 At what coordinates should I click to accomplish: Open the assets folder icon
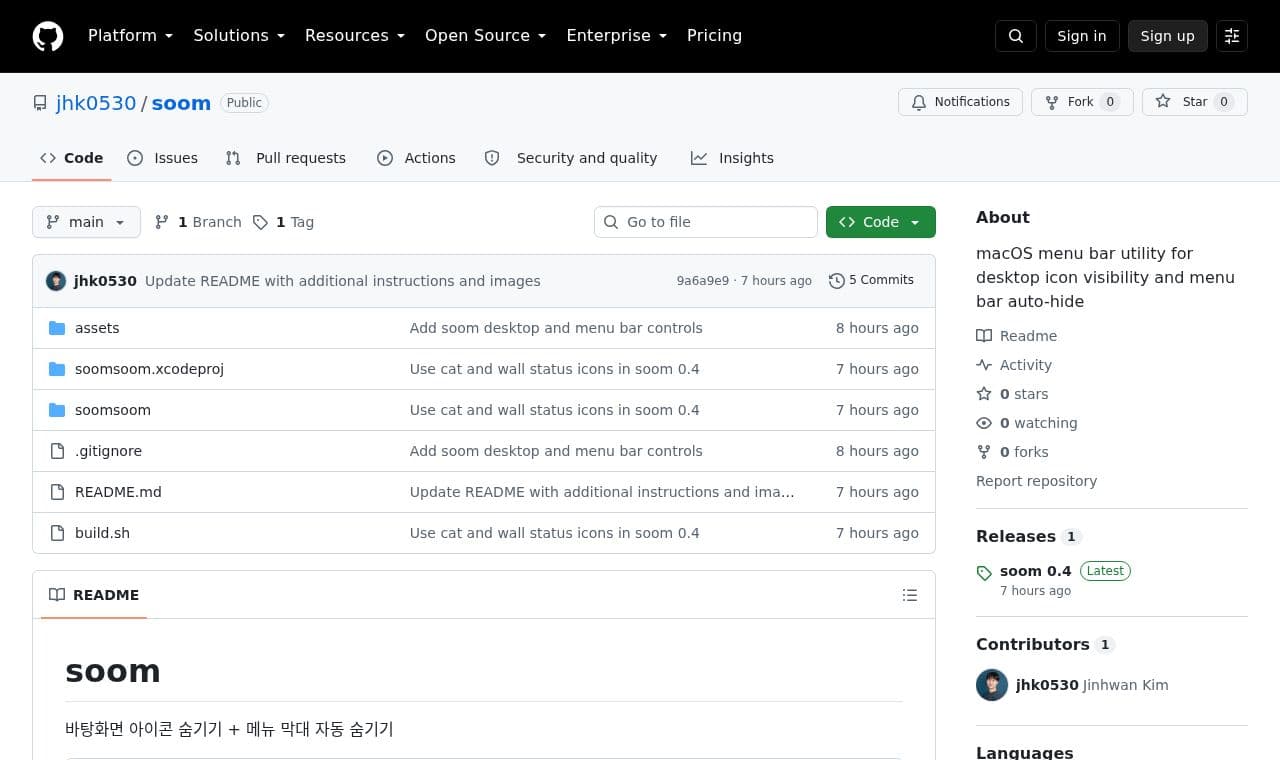tap(57, 328)
